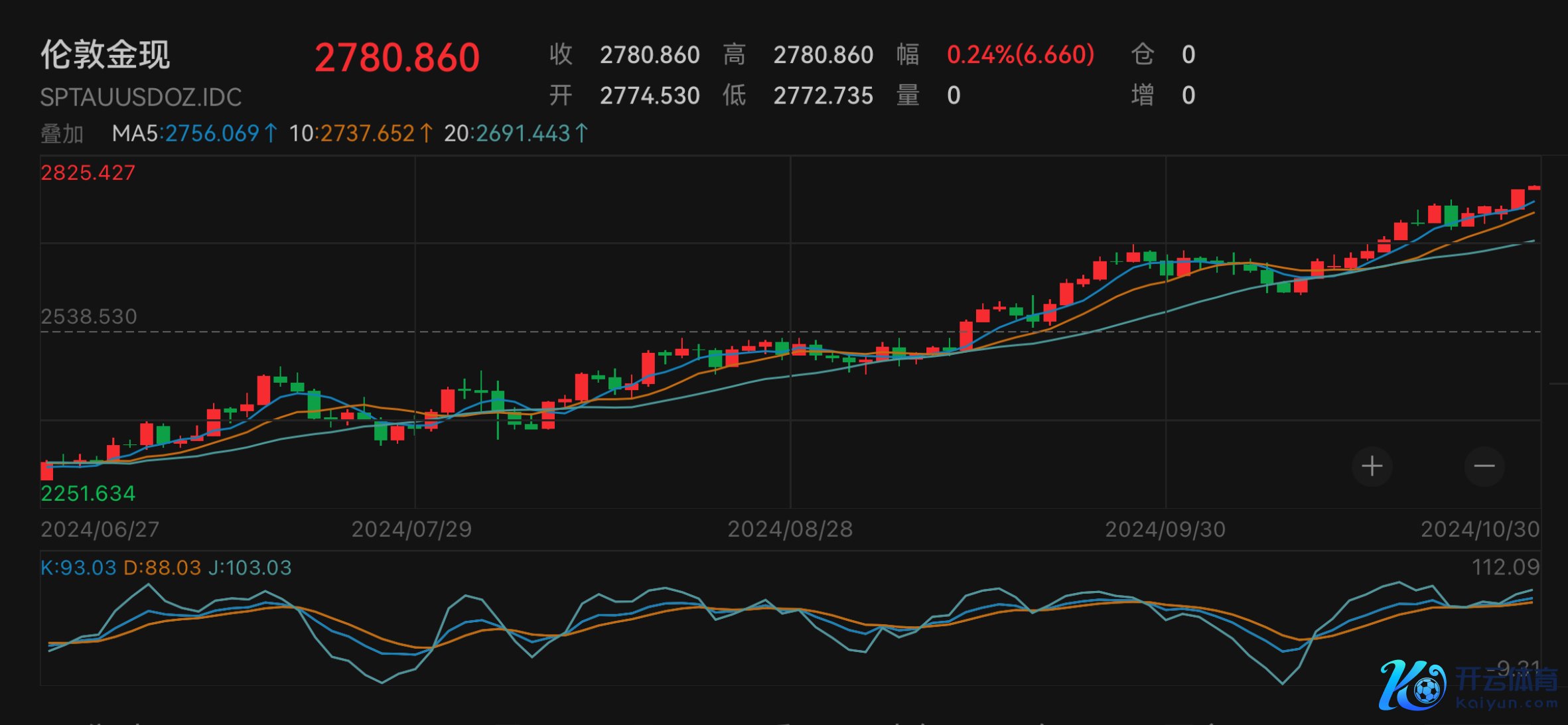This screenshot has height=725, width=1568.
Task: Click the date label 2024/09/30
Action: 1165,529
